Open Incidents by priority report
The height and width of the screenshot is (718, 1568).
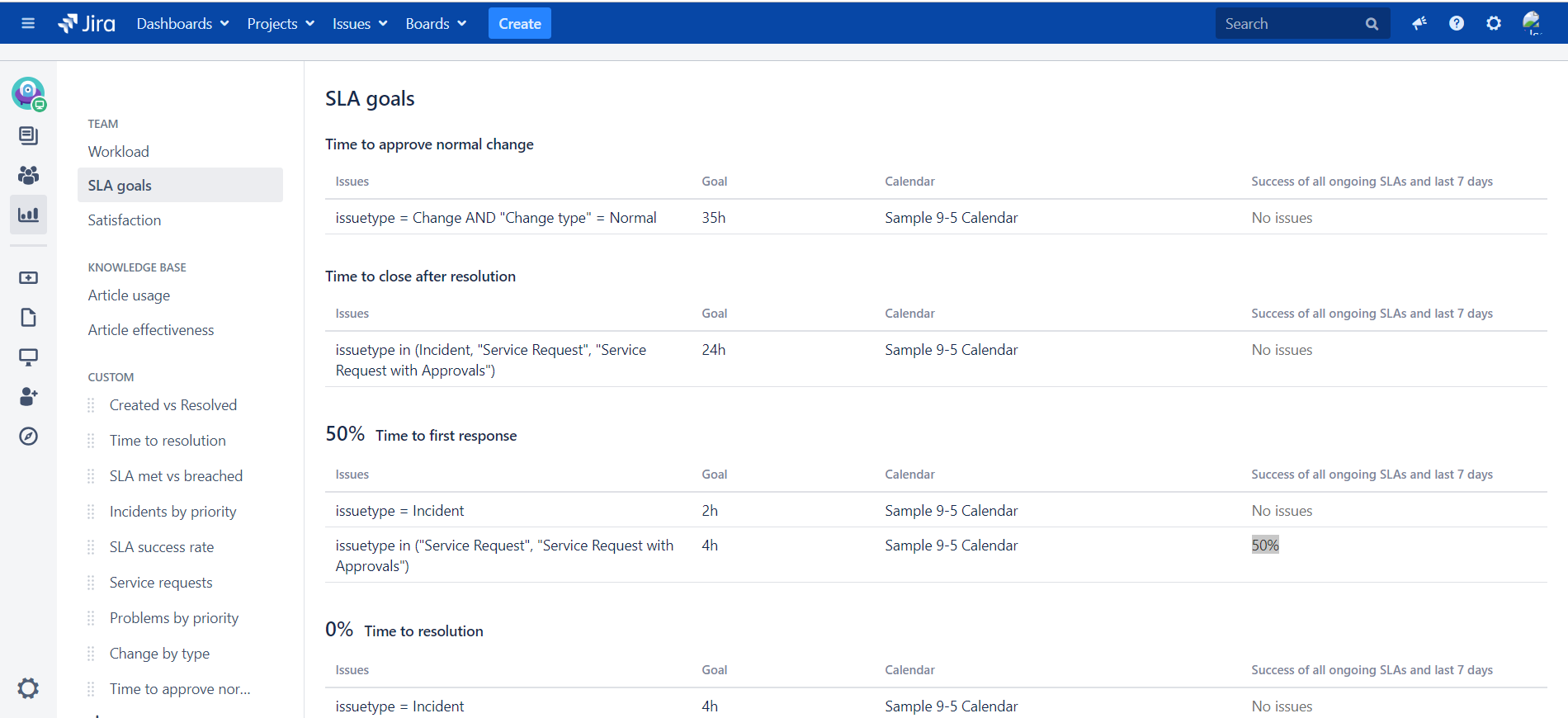point(172,512)
